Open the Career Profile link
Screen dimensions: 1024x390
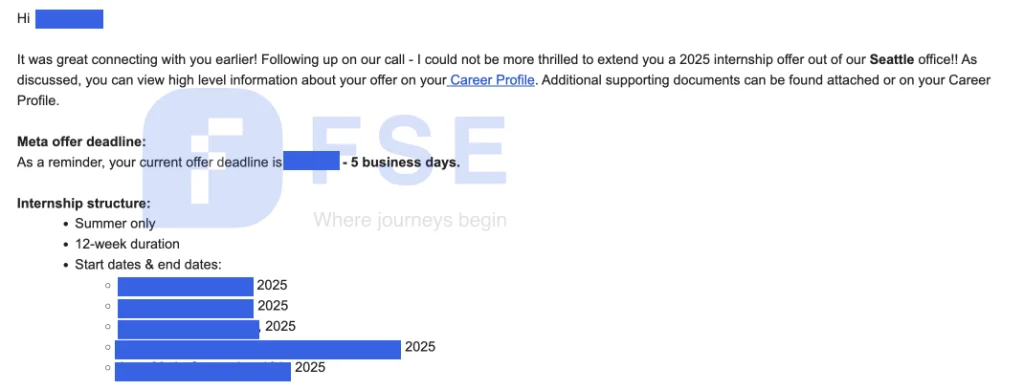[492, 80]
